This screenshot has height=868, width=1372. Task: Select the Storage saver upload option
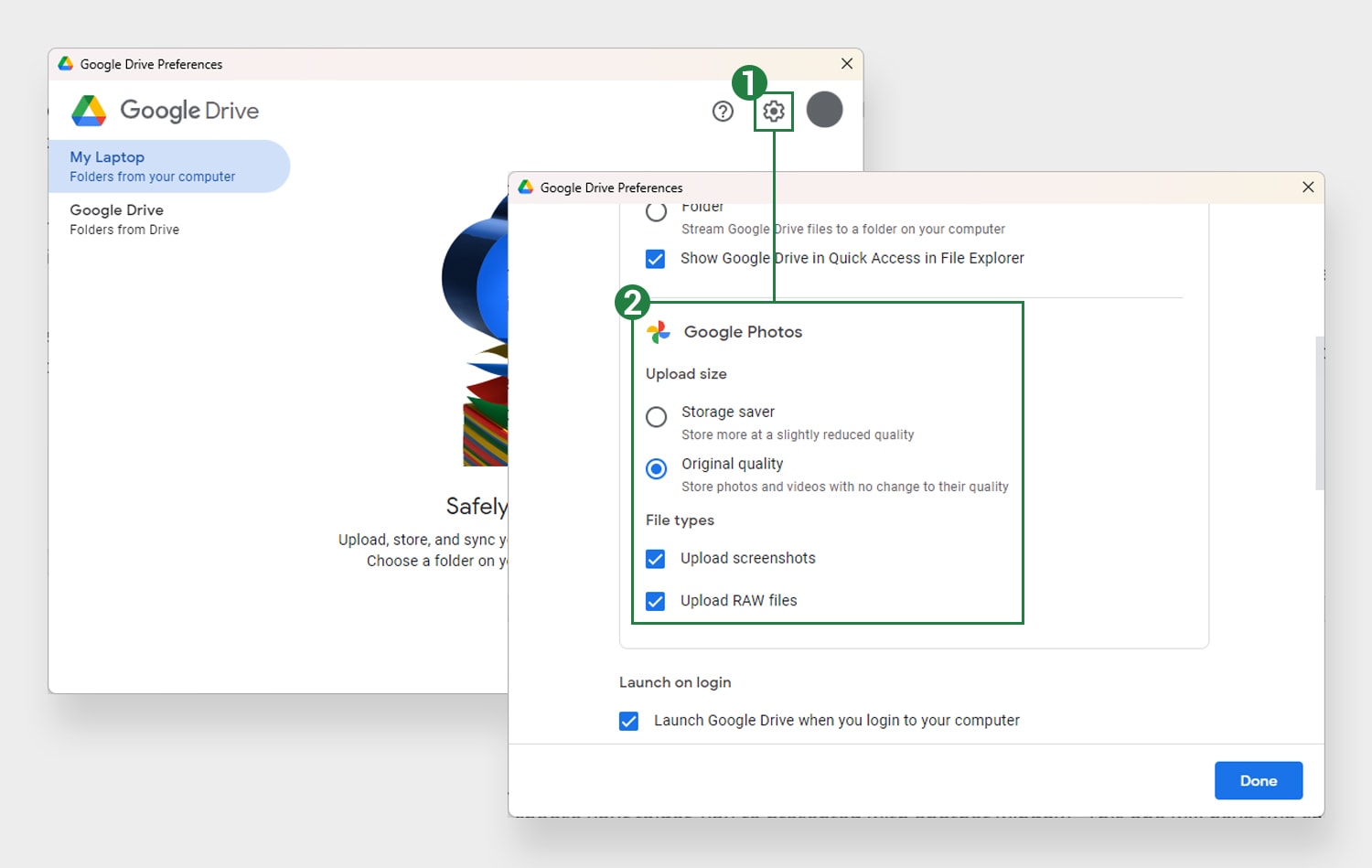[x=656, y=417]
